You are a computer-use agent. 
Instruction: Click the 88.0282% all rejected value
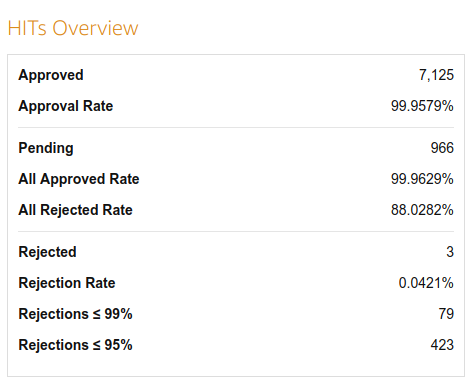422,210
